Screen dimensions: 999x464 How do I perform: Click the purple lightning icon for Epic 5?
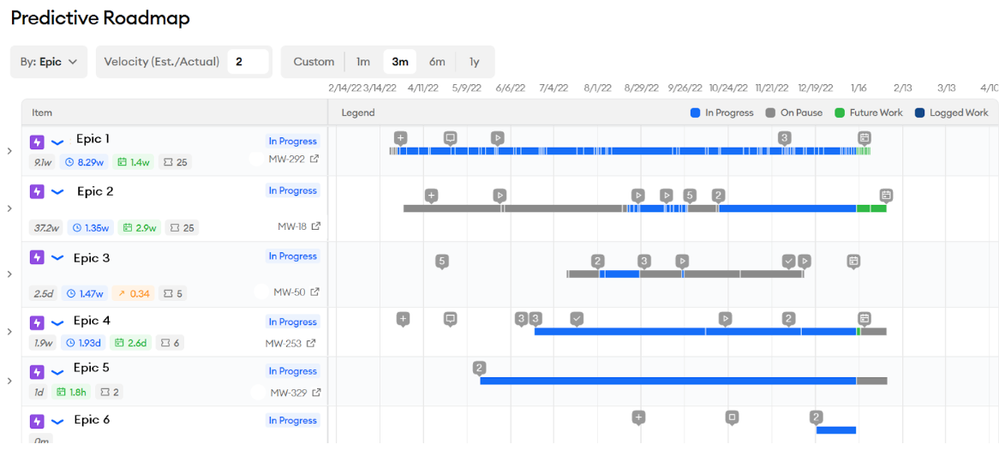(37, 372)
